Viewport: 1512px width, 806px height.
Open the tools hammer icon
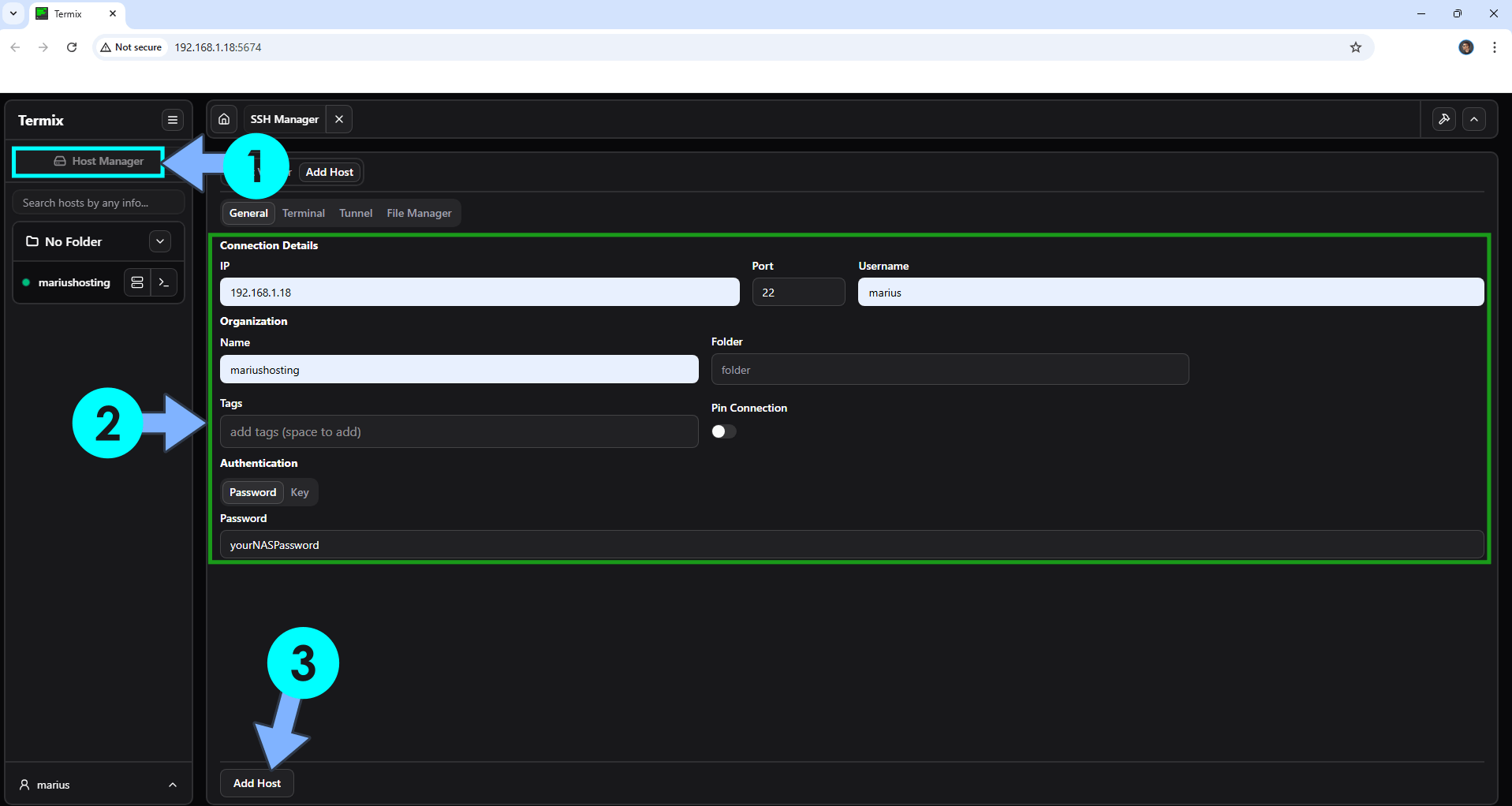coord(1444,119)
